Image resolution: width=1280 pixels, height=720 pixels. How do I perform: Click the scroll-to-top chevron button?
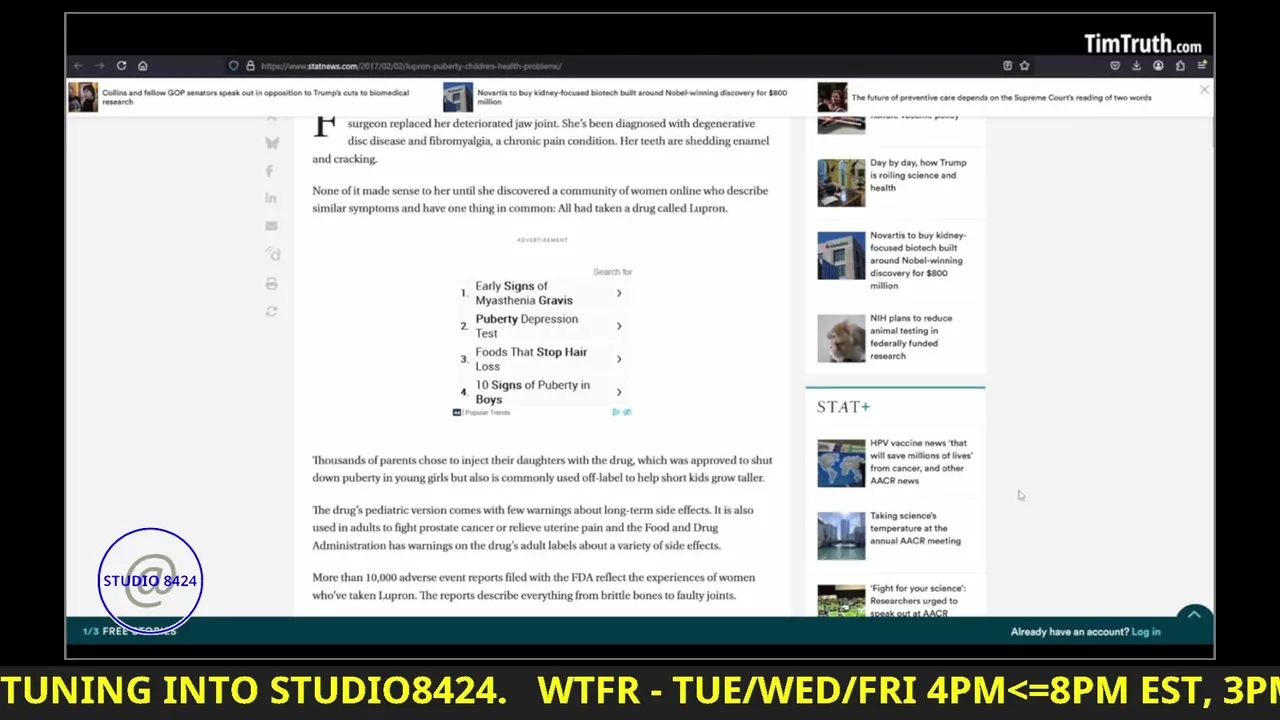1193,616
